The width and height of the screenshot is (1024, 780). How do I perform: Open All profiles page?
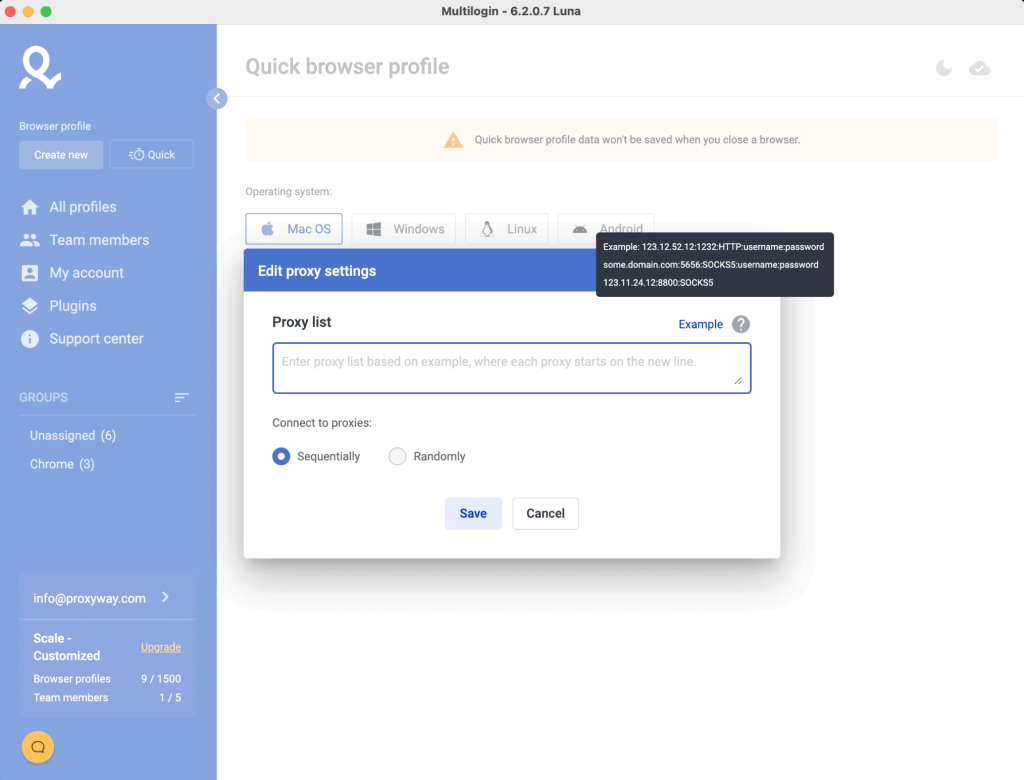coord(83,207)
